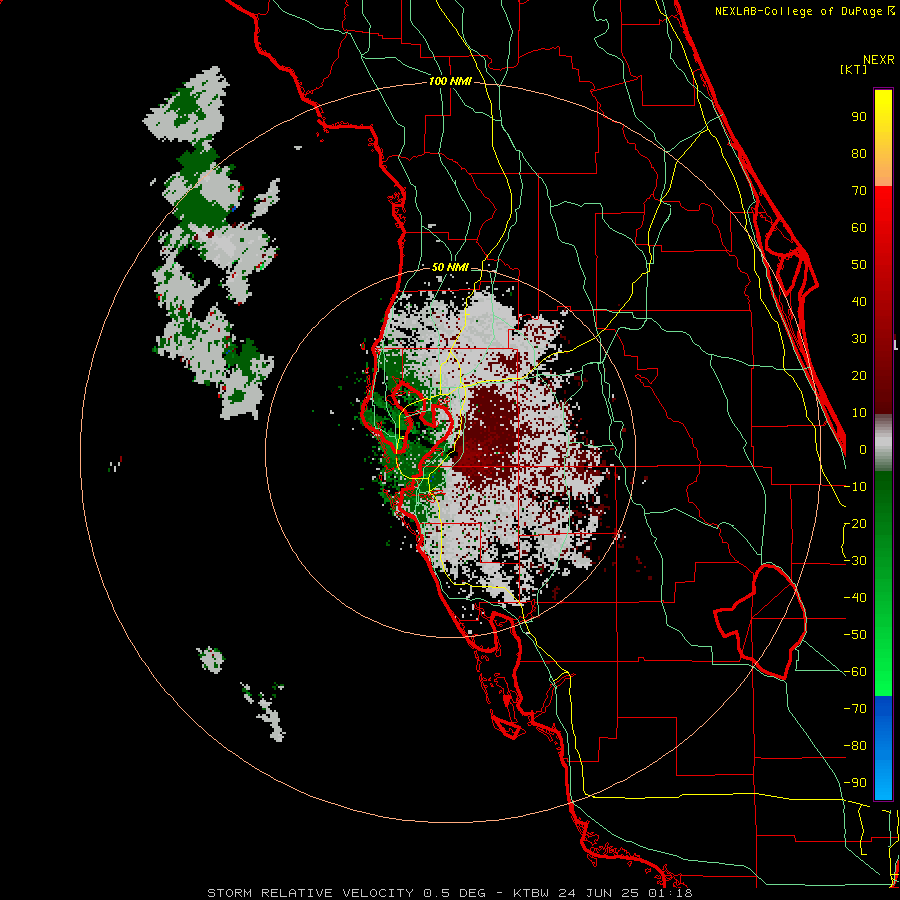Click the positive 70 knot scale label
900x900 pixels.
[x=859, y=191]
